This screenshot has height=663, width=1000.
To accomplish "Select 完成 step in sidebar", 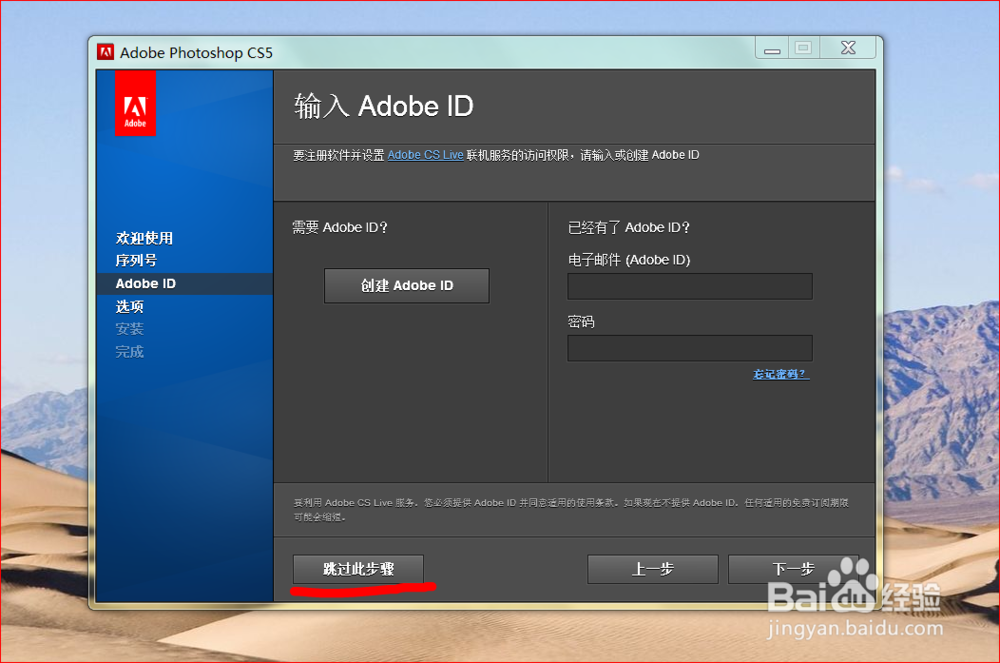I will [129, 352].
